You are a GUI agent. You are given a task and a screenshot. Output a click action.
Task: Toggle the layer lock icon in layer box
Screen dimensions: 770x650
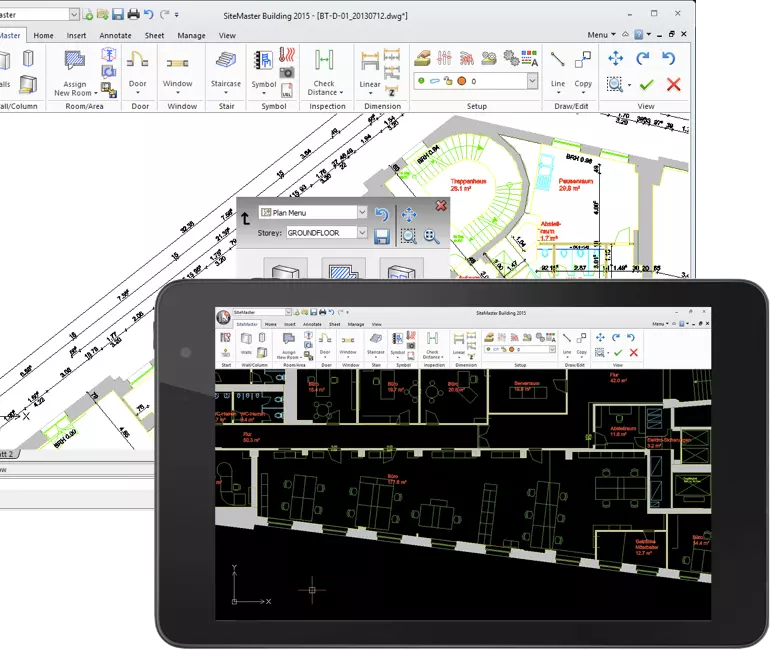pos(448,81)
